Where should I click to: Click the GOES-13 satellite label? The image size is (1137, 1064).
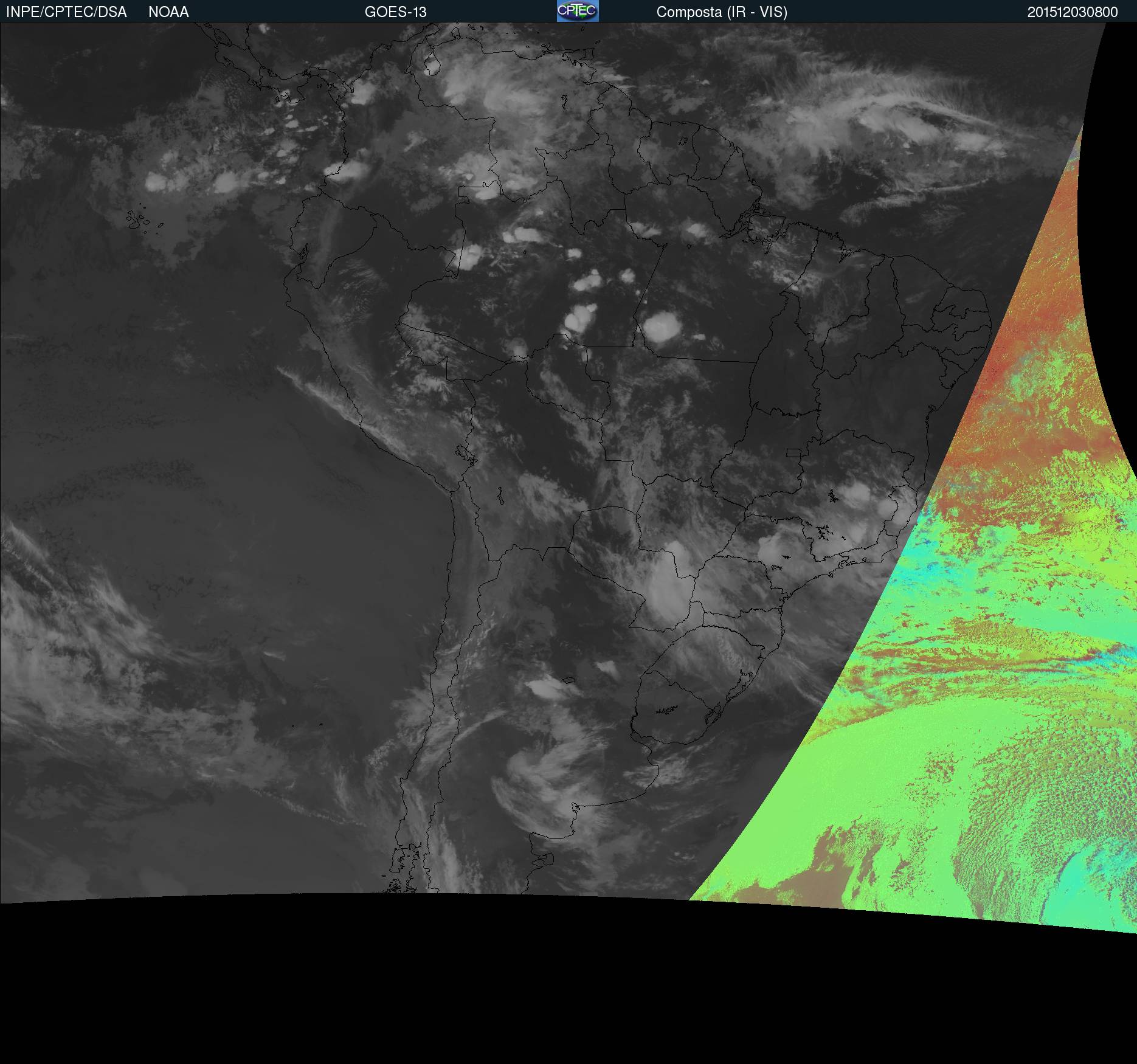coord(395,12)
